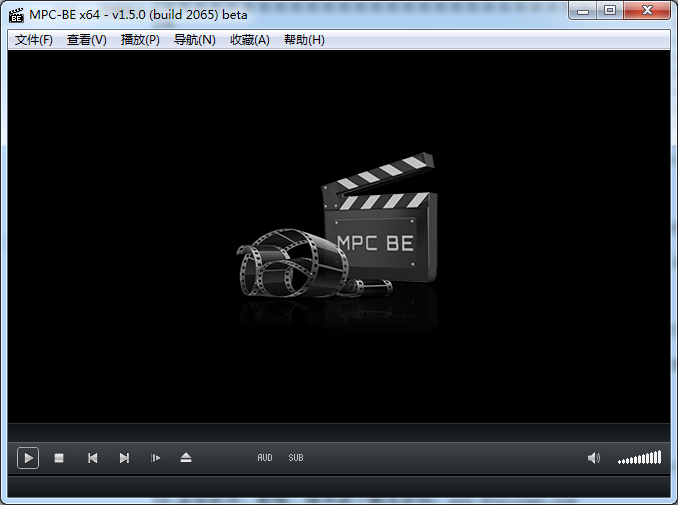678x505 pixels.
Task: Open the 查看(V) menu
Action: 86,40
